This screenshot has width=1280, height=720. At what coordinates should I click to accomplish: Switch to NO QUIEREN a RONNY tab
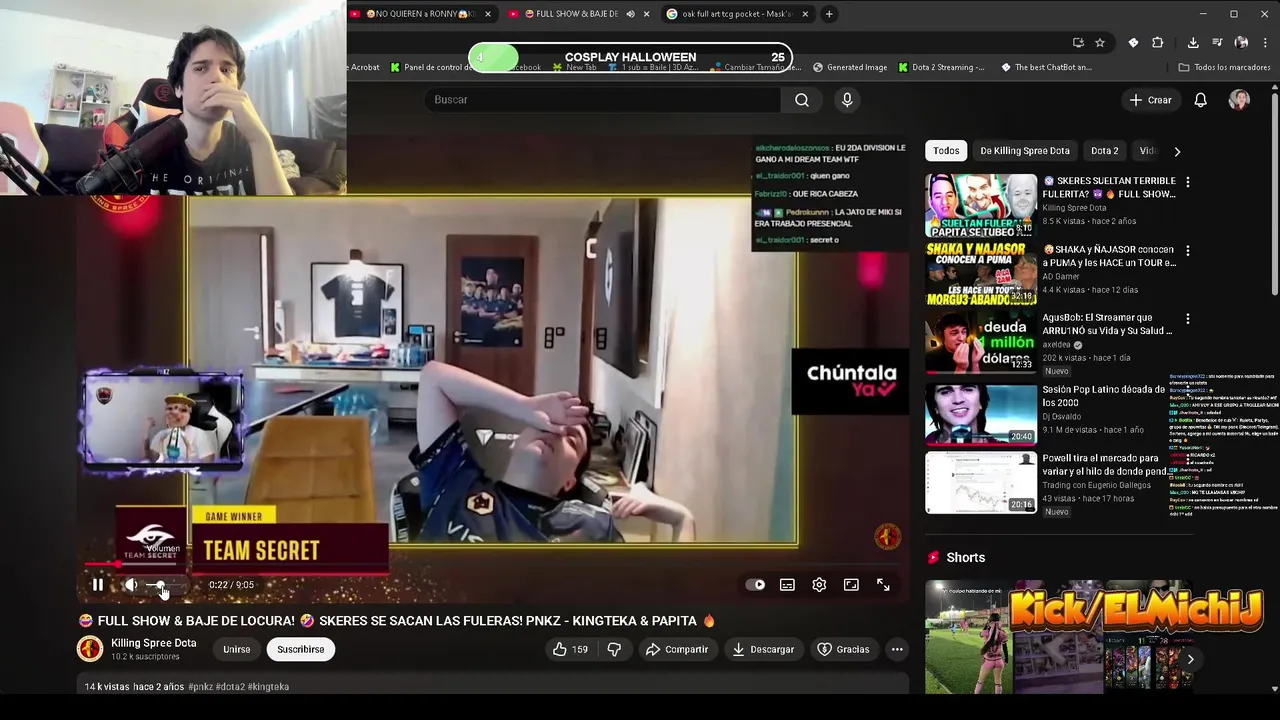pos(418,14)
